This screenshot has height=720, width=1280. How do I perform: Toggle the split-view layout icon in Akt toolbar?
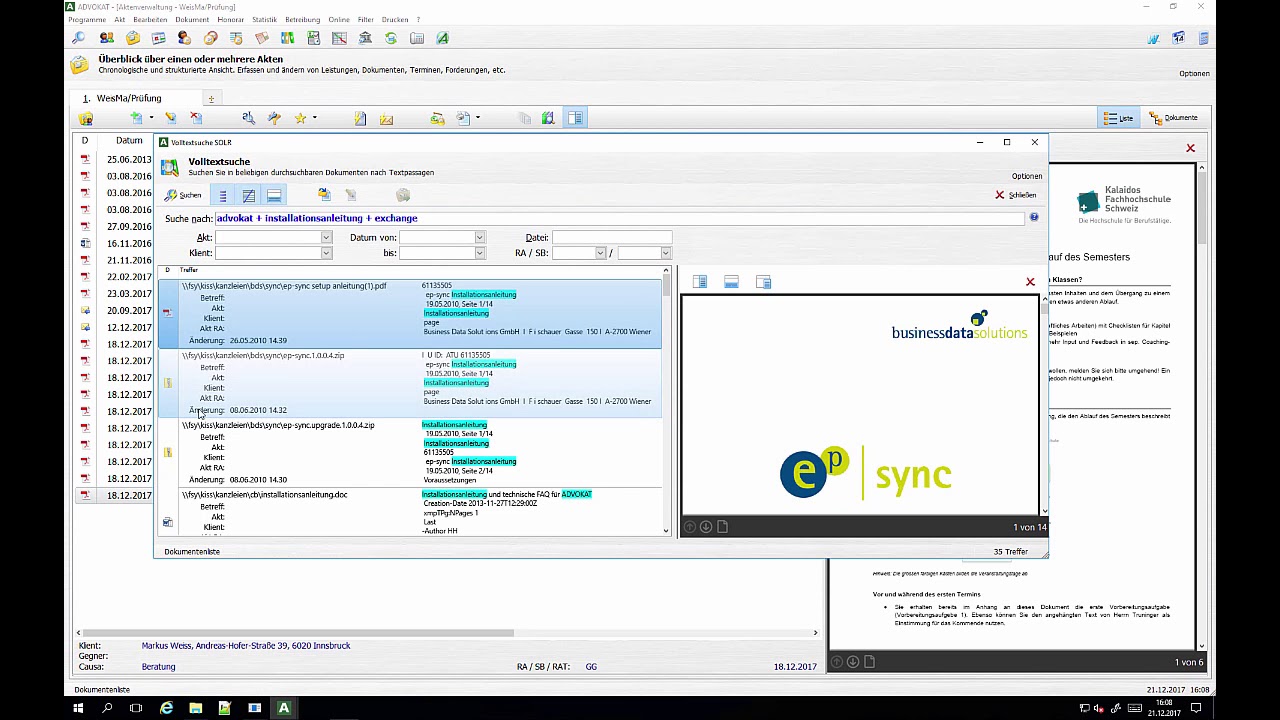(x=575, y=118)
